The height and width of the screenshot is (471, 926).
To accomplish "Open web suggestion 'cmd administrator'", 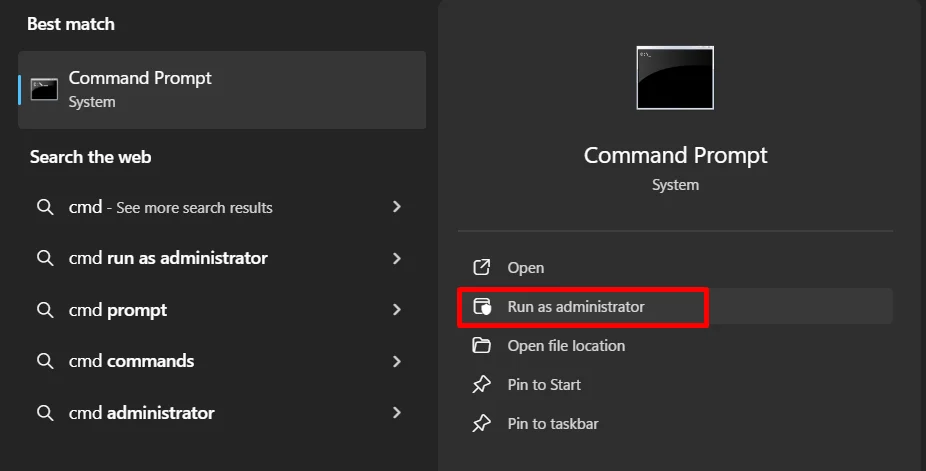I will (x=222, y=413).
